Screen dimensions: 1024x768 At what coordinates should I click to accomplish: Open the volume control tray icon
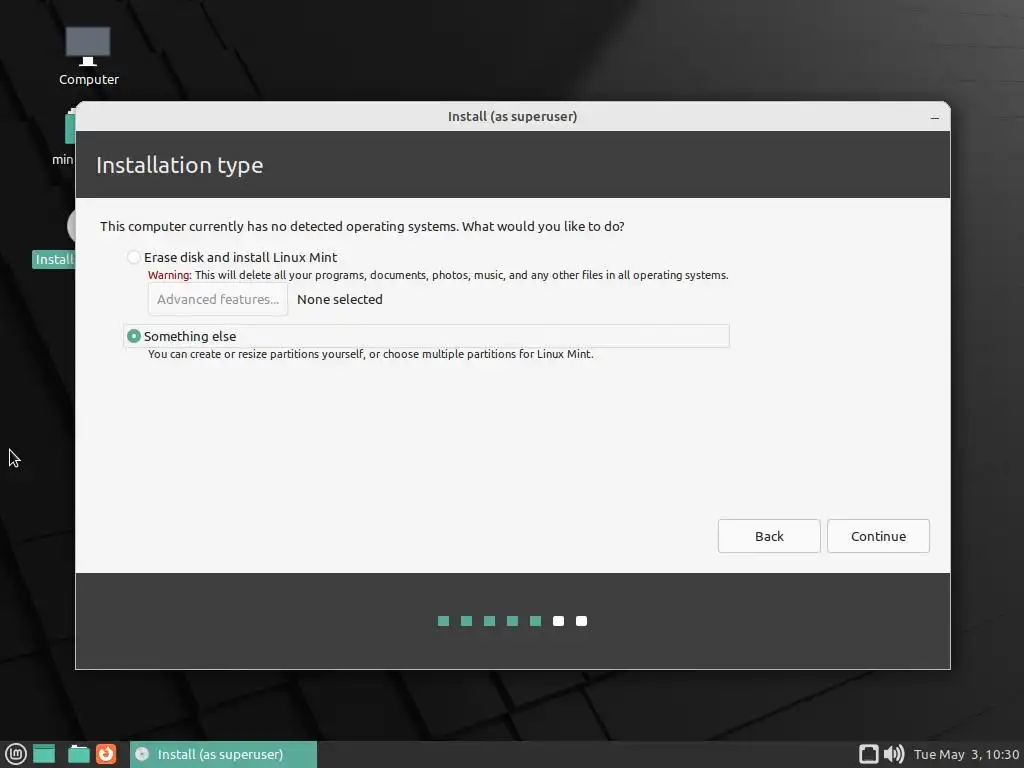pos(894,754)
